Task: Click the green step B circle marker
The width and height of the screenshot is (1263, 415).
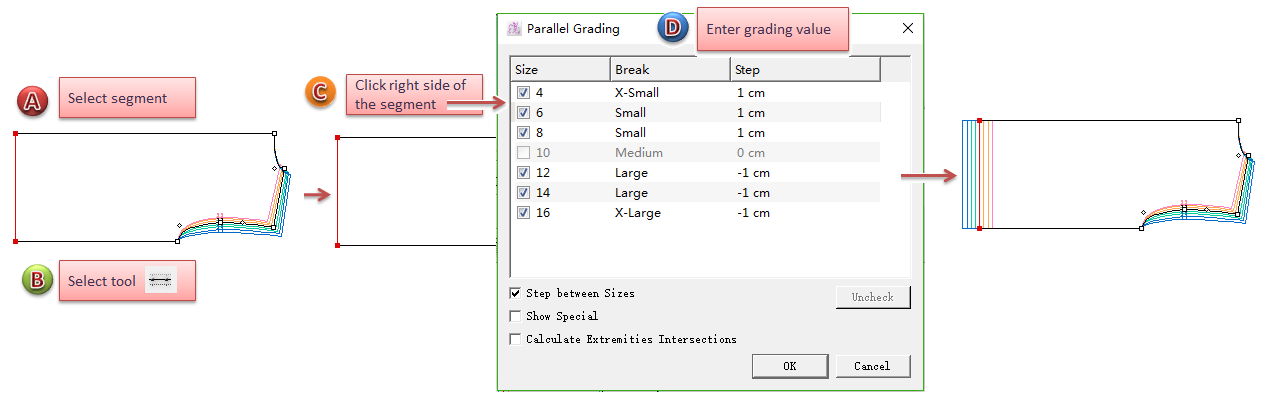Action: [37, 281]
